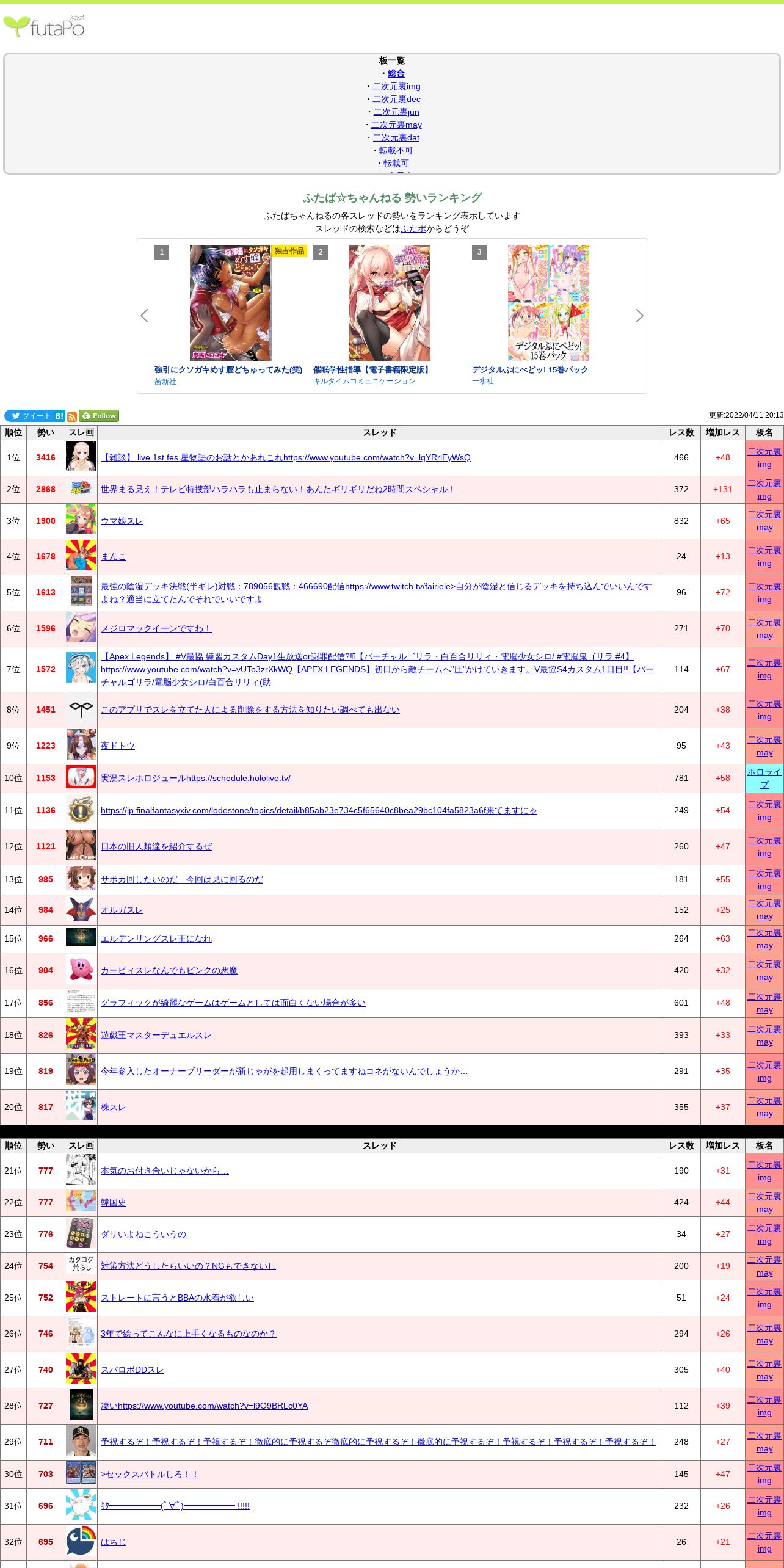Open the ふたポ link in the description
This screenshot has width=784, height=1568.
413,228
